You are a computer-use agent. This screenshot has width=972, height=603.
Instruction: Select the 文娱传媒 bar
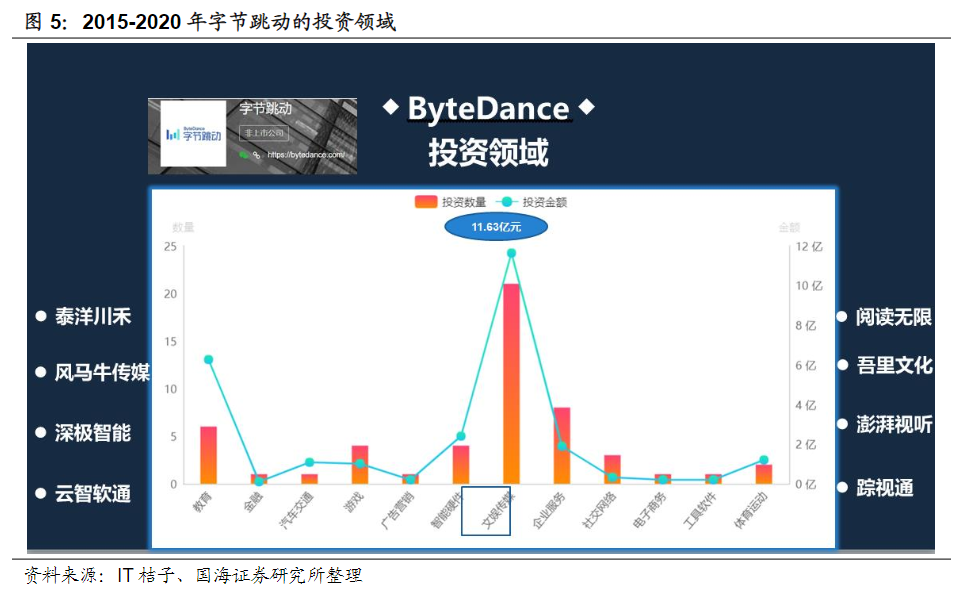511,384
